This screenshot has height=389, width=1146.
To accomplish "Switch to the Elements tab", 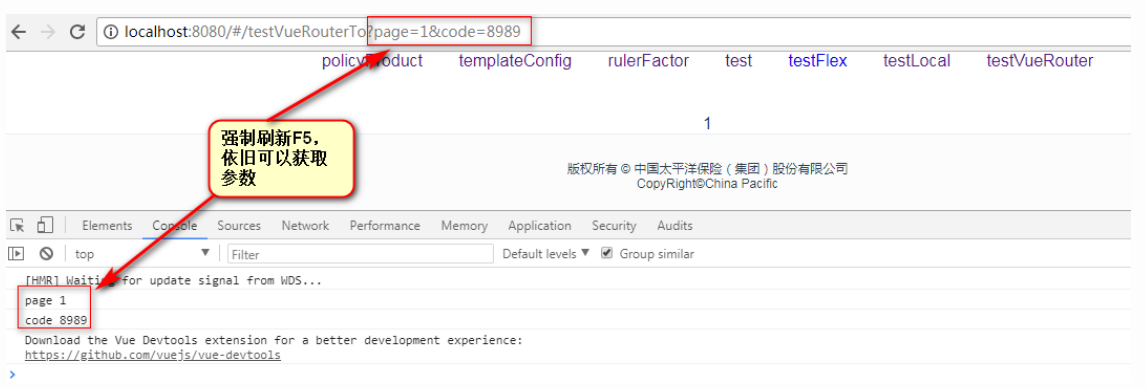I will [x=107, y=226].
